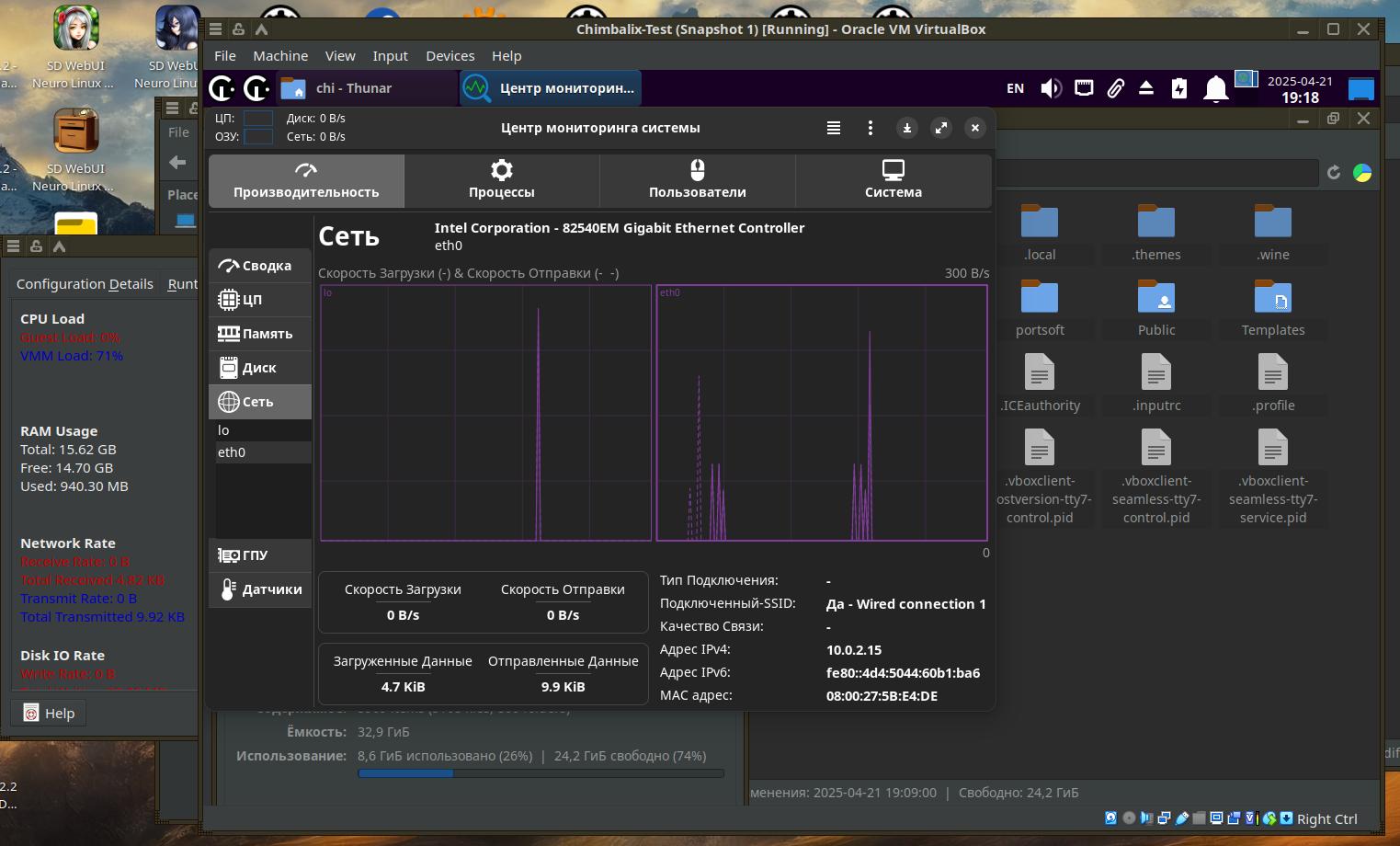Toggle the EN keyboard layout indicator
Viewport: 1400px width, 846px height.
point(1015,89)
